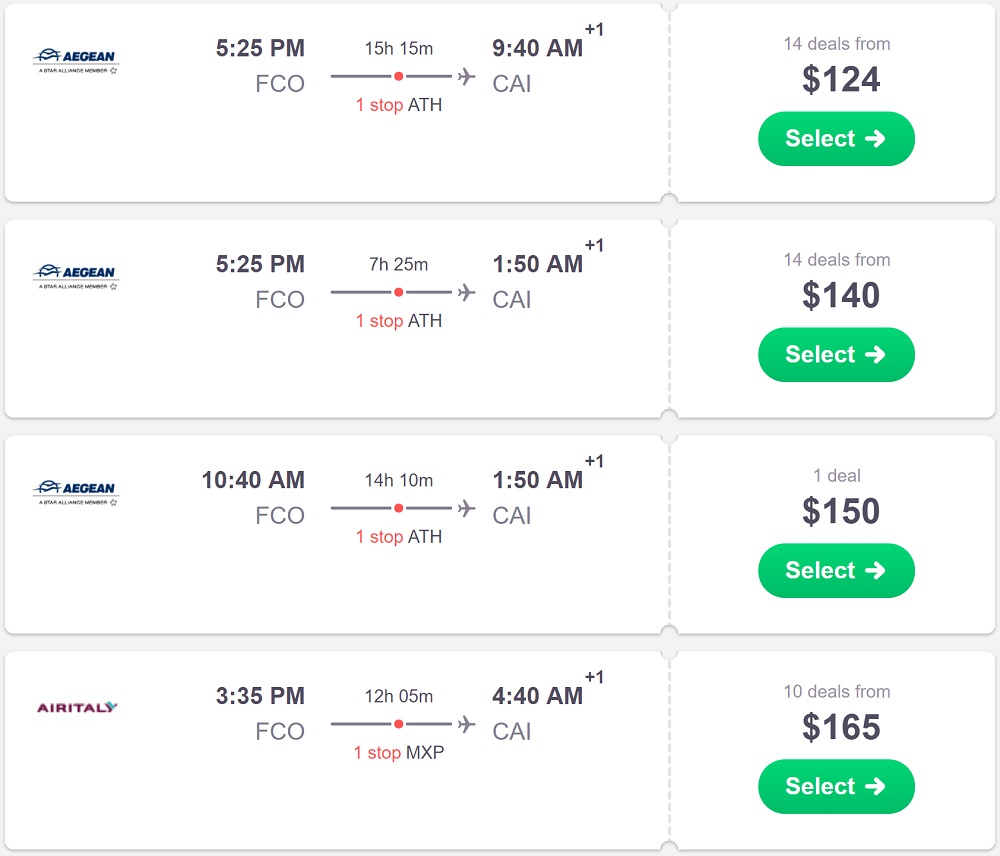Click '14 deals from' above the $124 price
Image resolution: width=1000 pixels, height=856 pixels.
[836, 44]
